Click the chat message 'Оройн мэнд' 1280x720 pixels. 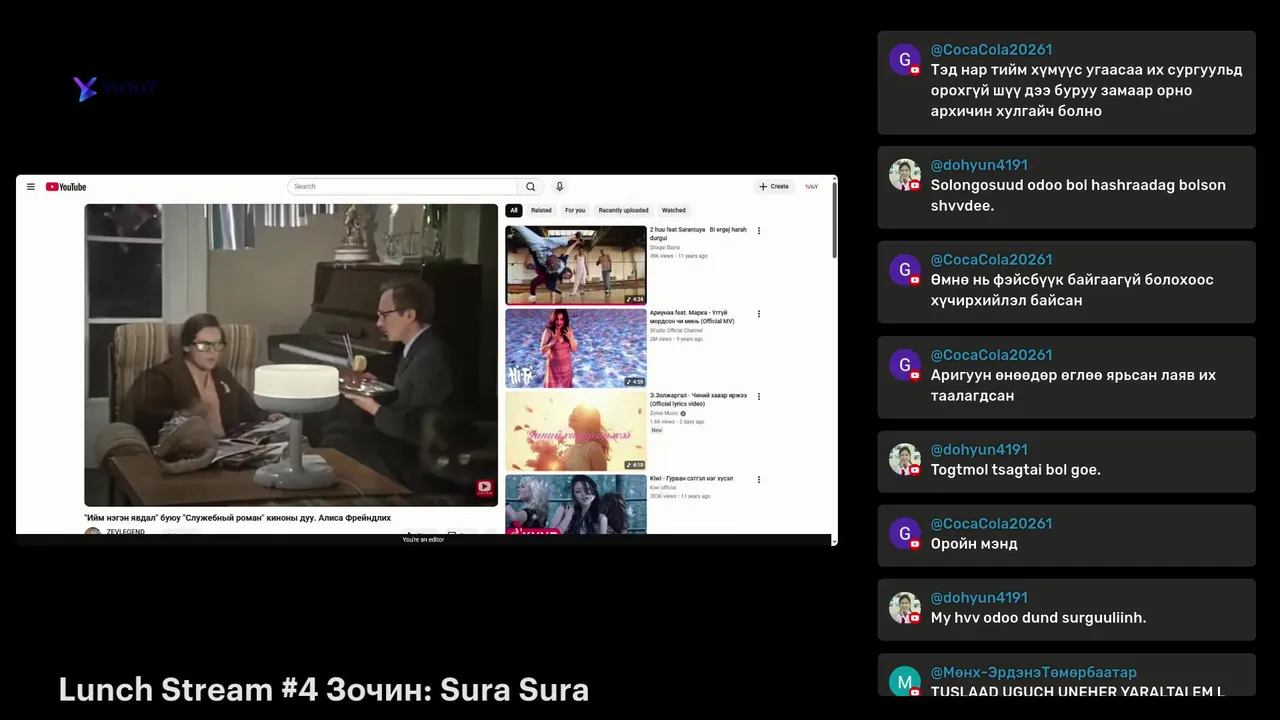pos(974,544)
